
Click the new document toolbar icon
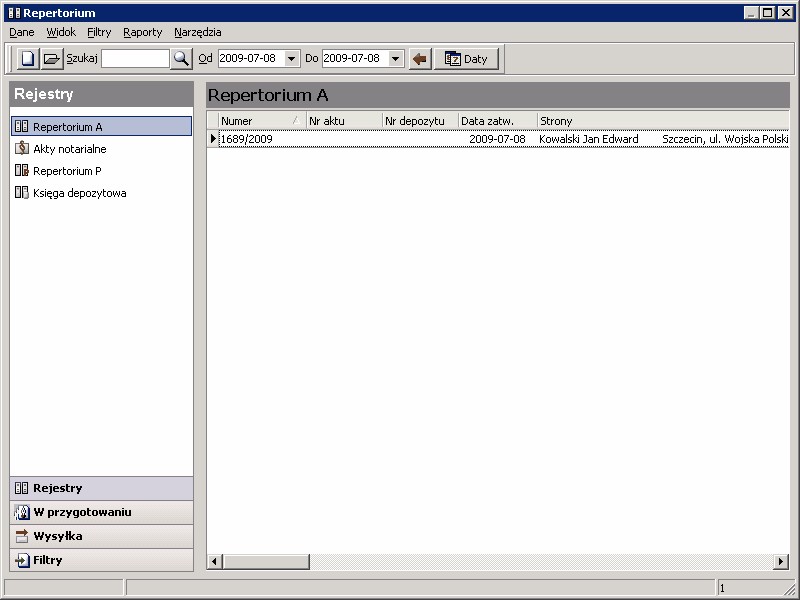pyautogui.click(x=28, y=59)
